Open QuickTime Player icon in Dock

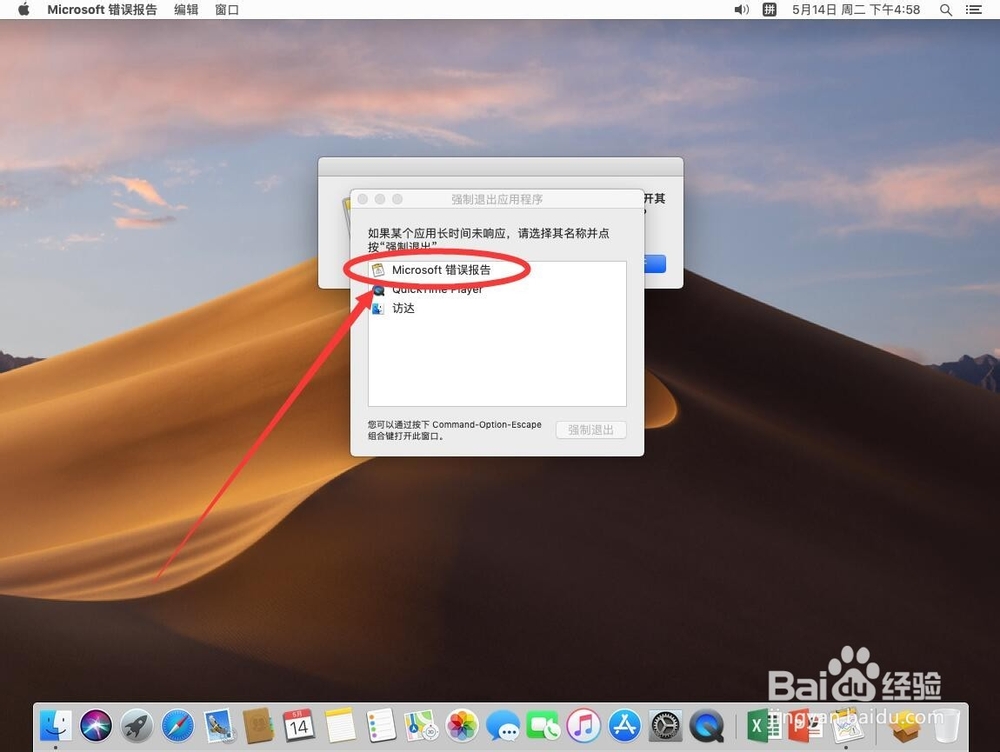(x=706, y=726)
